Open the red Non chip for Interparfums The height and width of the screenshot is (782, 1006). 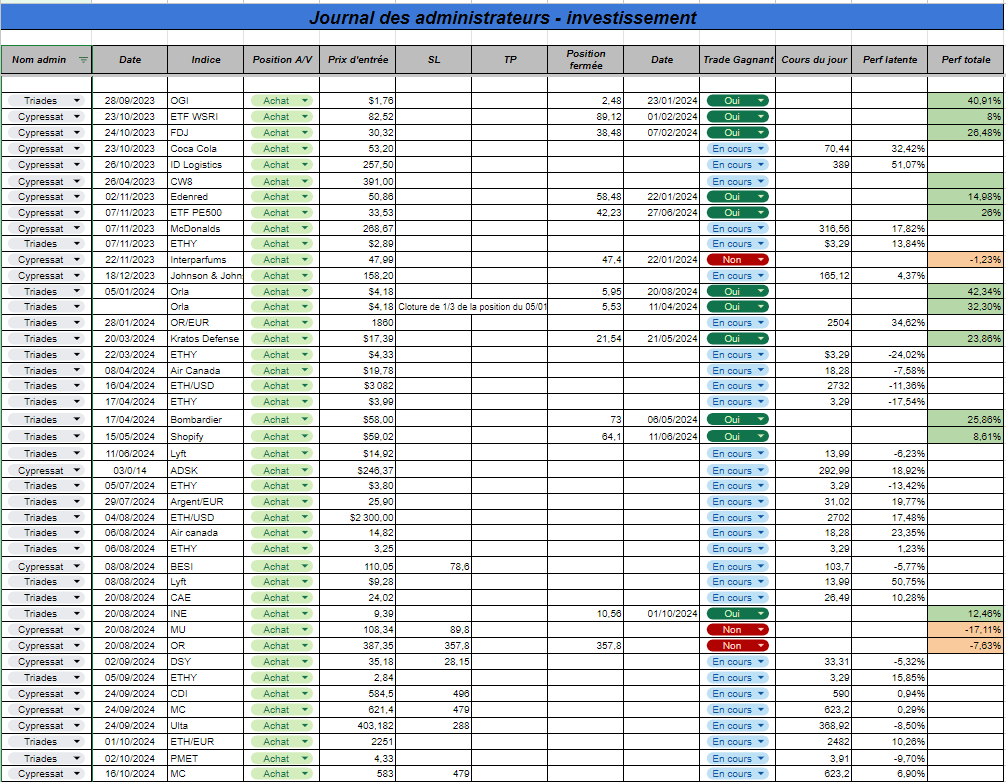pyautogui.click(x=737, y=260)
